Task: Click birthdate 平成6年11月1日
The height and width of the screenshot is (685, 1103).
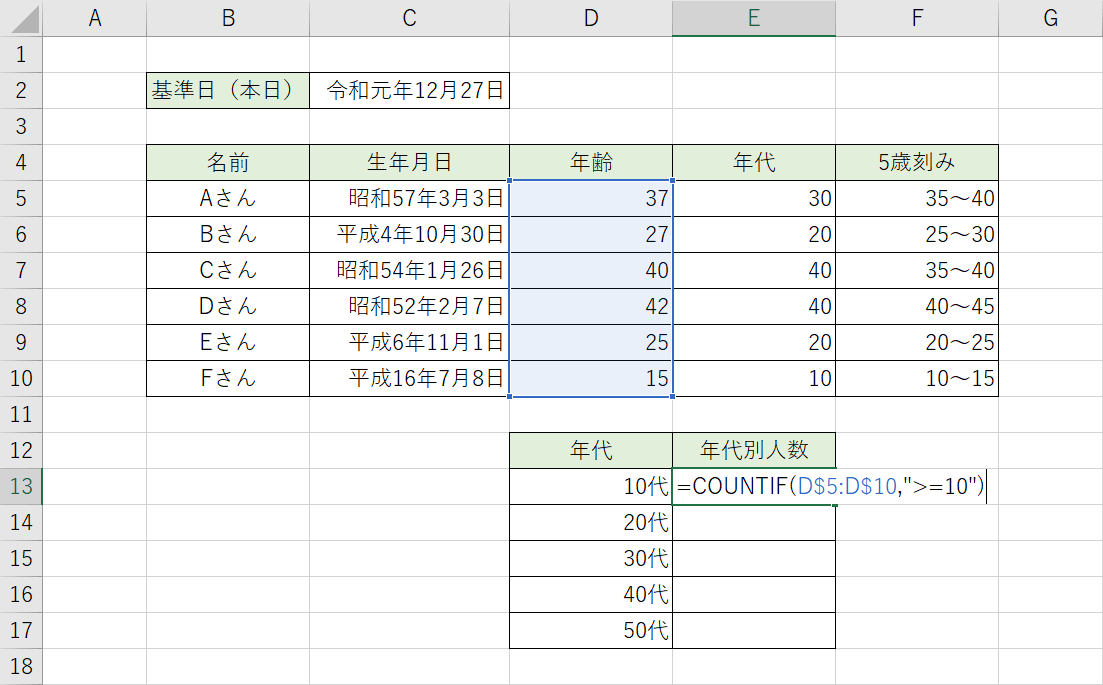Action: click(x=409, y=342)
